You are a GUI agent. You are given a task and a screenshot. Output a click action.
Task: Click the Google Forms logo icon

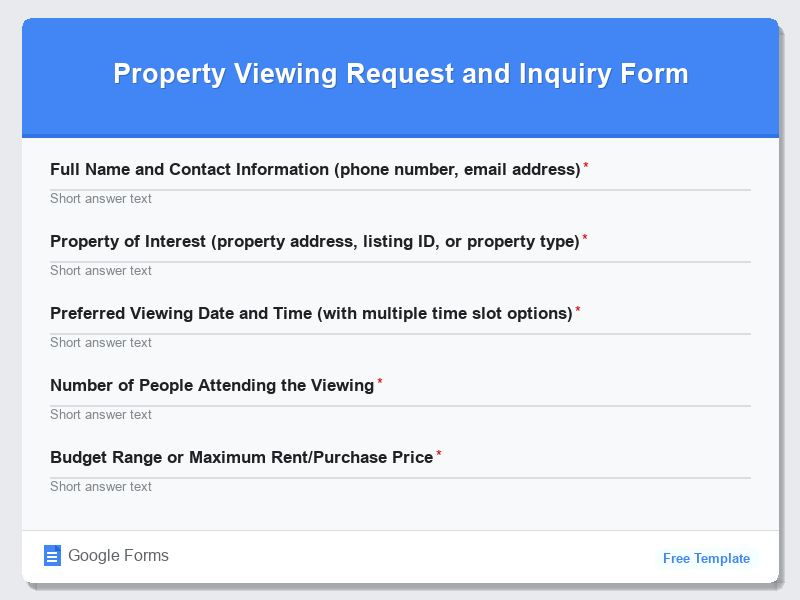(x=52, y=555)
